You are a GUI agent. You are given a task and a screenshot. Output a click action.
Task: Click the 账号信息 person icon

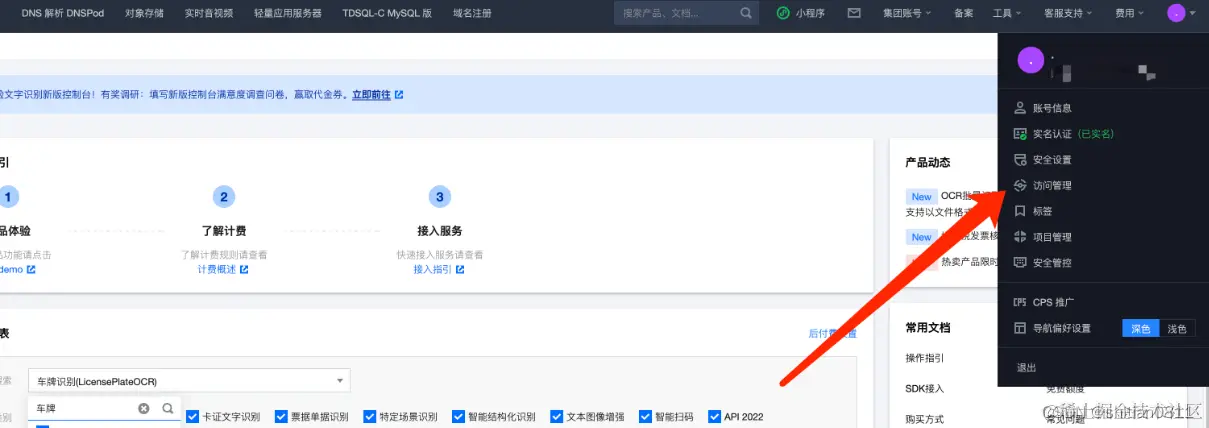(x=1020, y=107)
